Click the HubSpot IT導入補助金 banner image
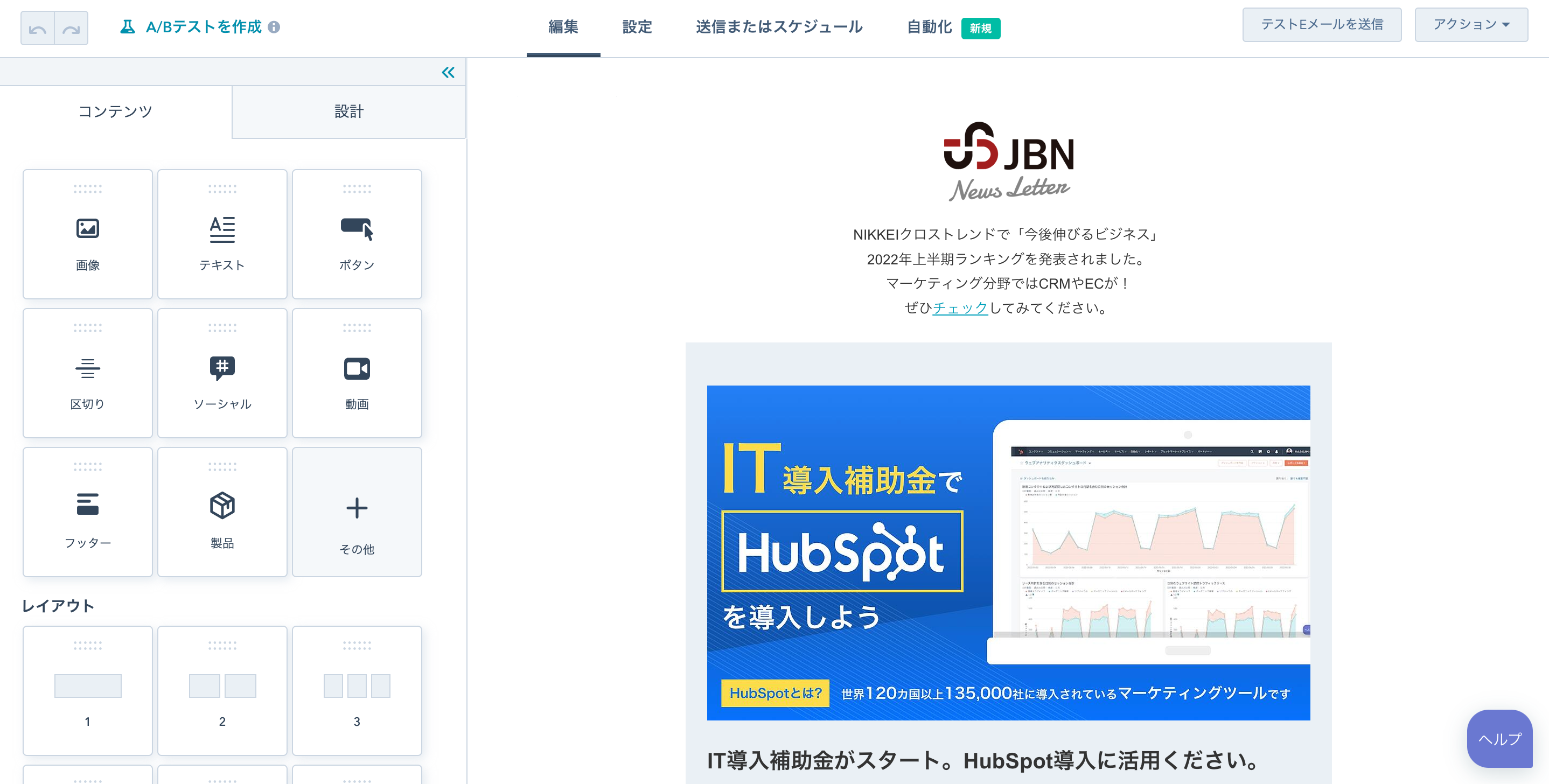Screen dimensions: 1549x784 [x=1008, y=552]
